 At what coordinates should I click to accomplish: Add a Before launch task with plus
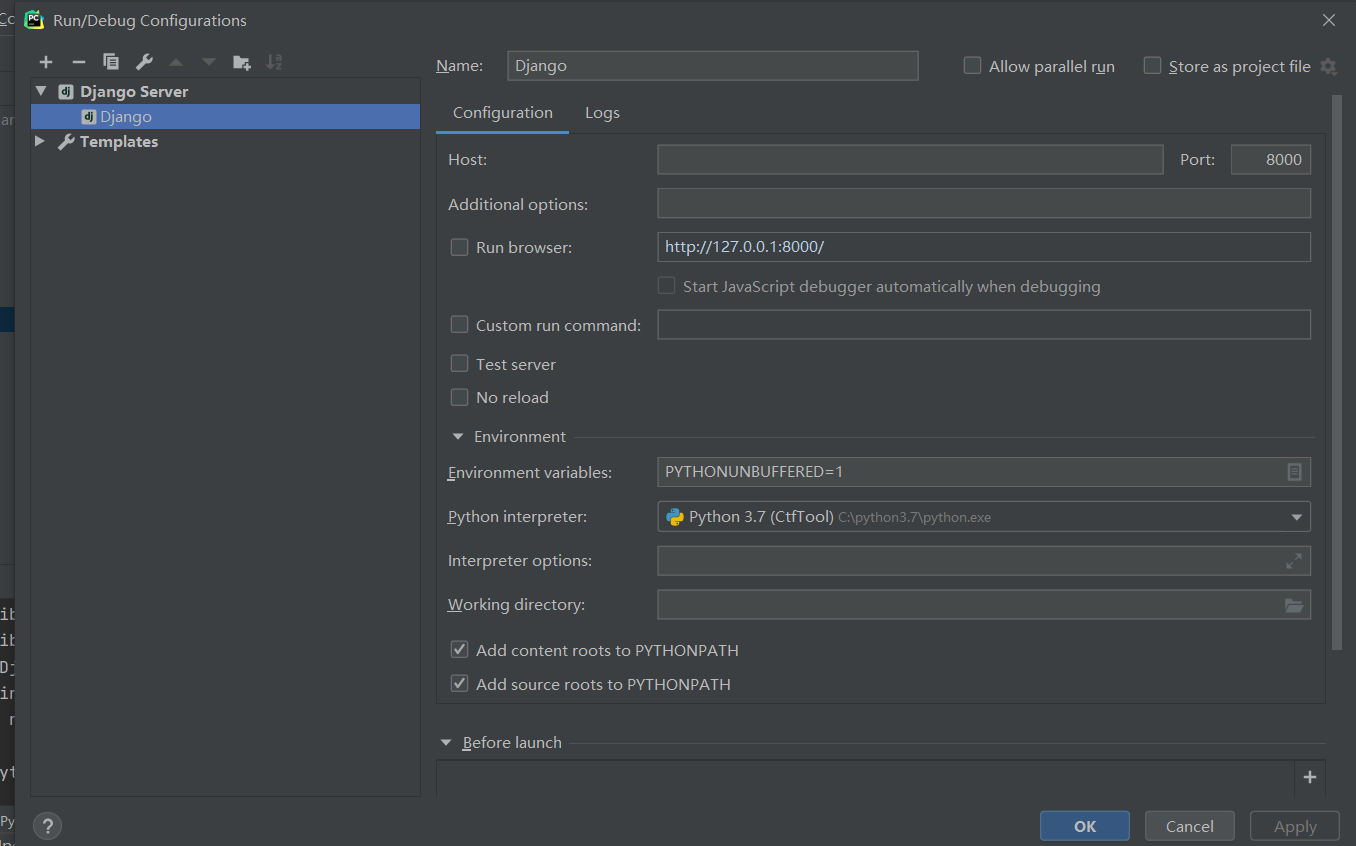point(1310,777)
